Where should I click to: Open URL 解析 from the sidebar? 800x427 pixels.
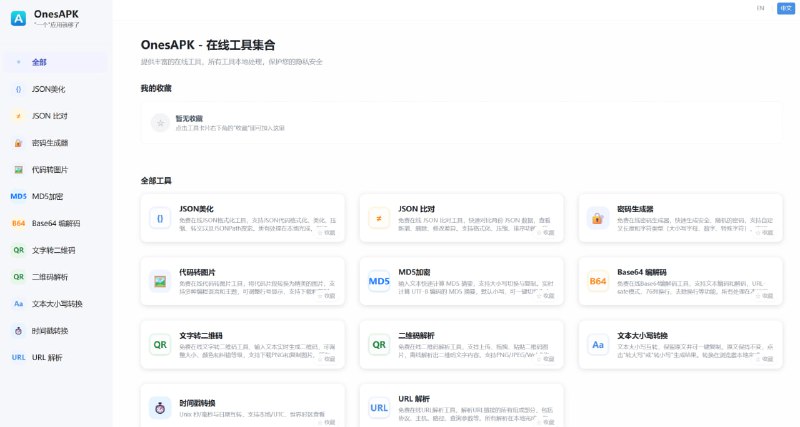(x=56, y=358)
